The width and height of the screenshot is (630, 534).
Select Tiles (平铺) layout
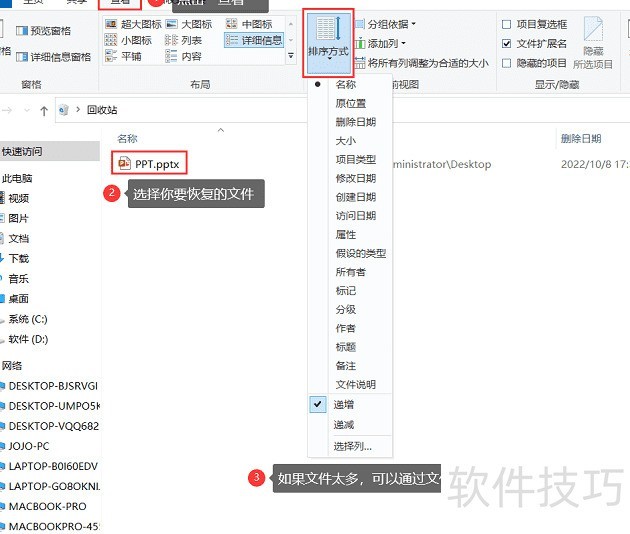coord(123,56)
